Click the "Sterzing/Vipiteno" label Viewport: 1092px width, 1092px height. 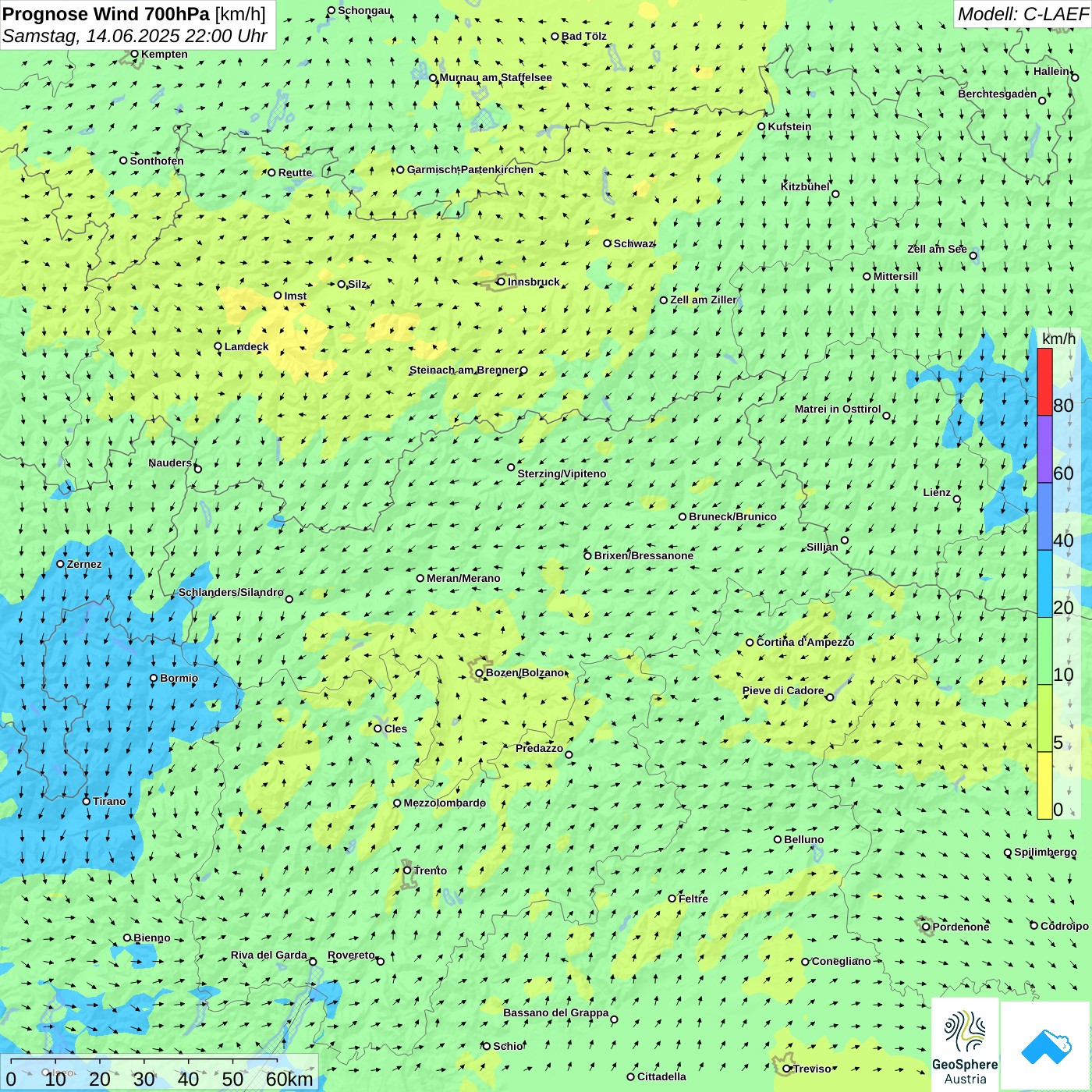coord(562,473)
